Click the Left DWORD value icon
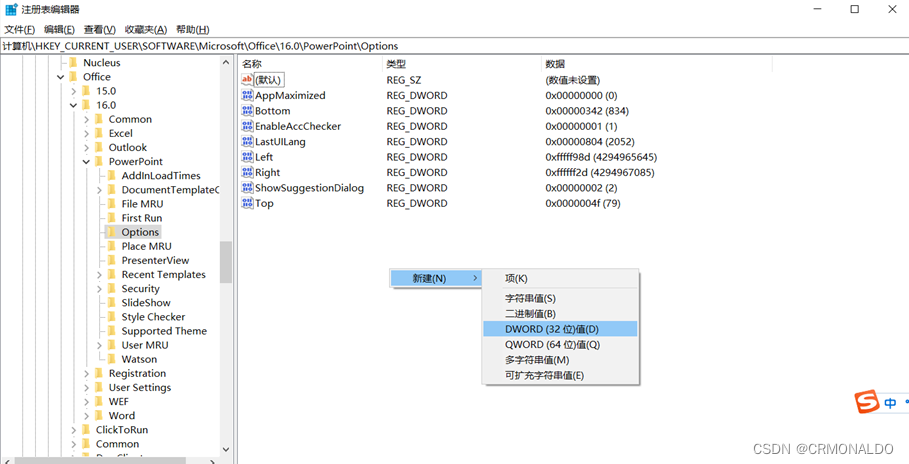This screenshot has width=909, height=464. (x=247, y=157)
